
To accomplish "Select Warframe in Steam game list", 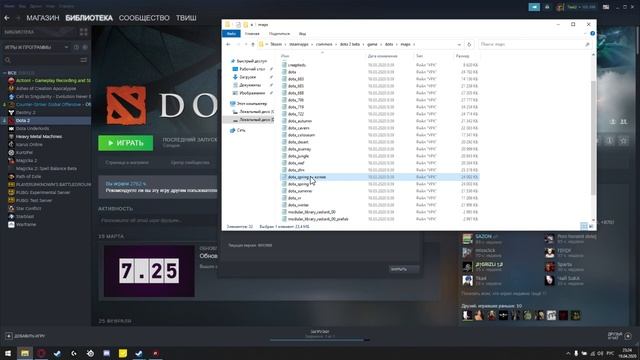I will coord(26,224).
